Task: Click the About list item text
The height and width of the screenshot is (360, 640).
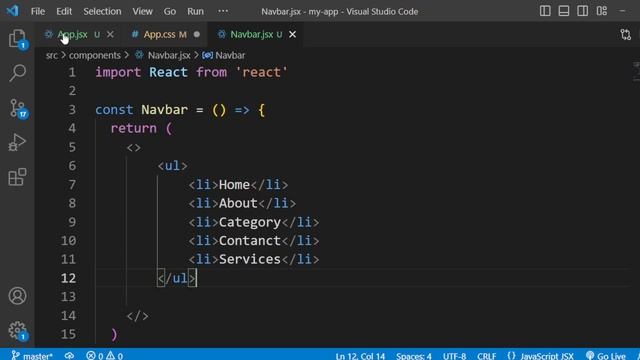Action: click(238, 203)
